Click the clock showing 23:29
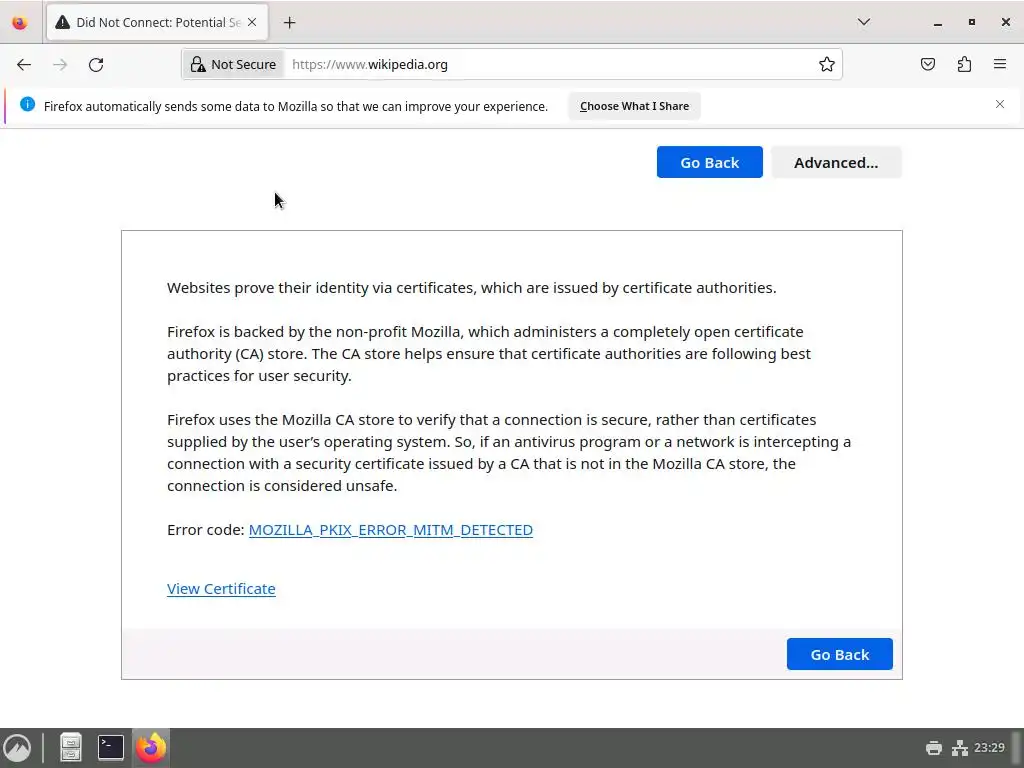The height and width of the screenshot is (768, 1024). click(x=989, y=748)
